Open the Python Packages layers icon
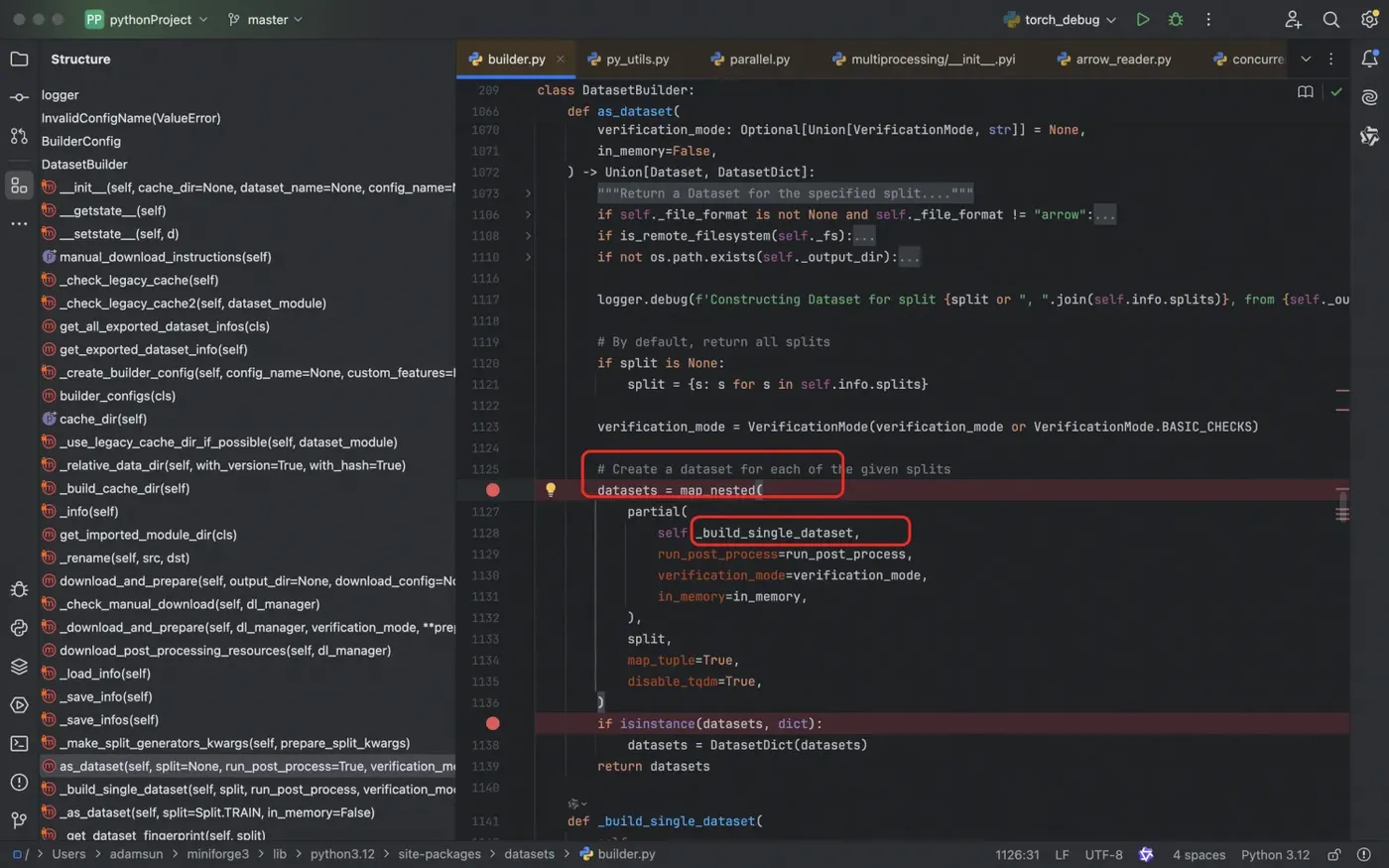This screenshot has height=868, width=1389. 19,667
